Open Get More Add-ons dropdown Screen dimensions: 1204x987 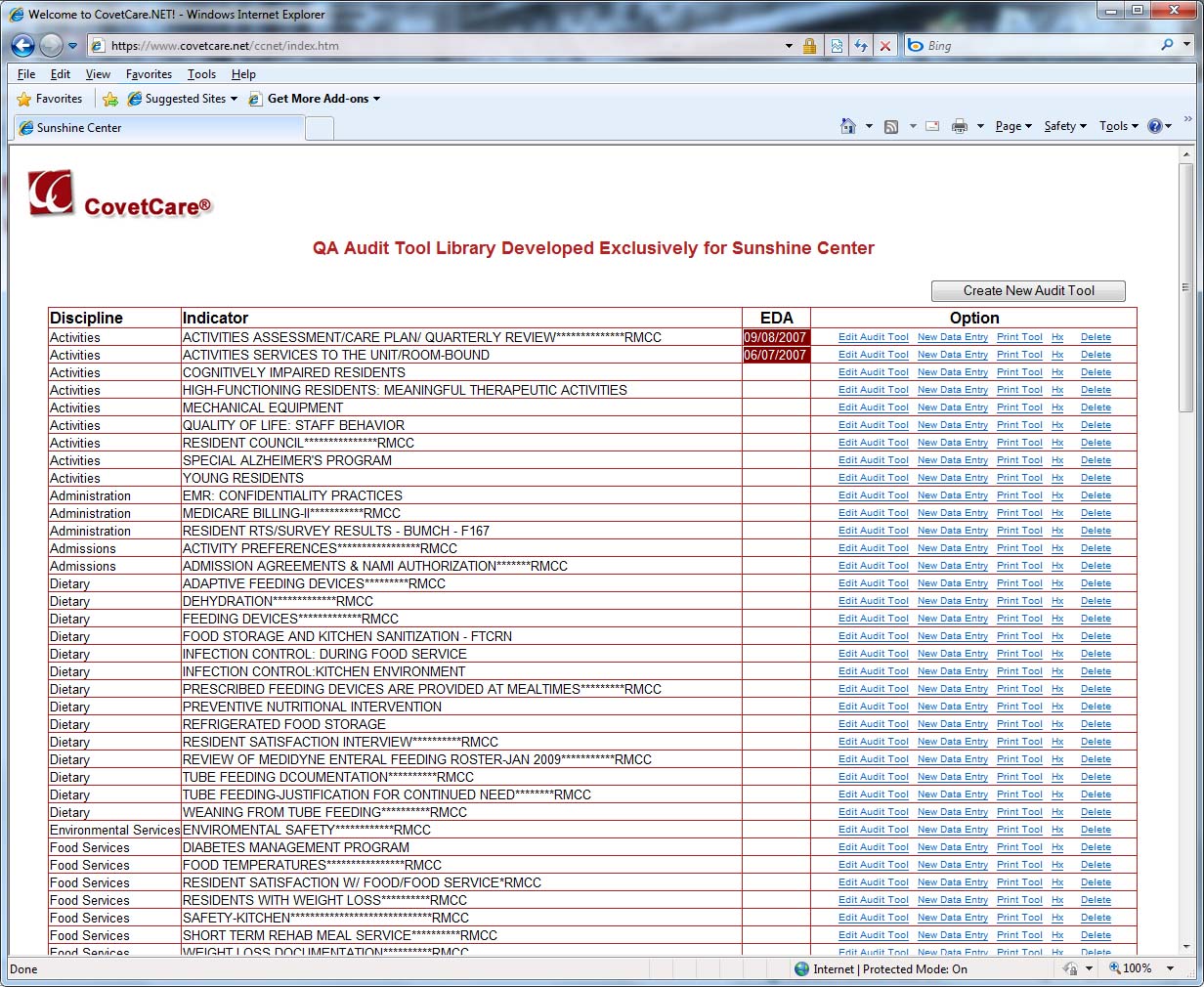coord(315,99)
